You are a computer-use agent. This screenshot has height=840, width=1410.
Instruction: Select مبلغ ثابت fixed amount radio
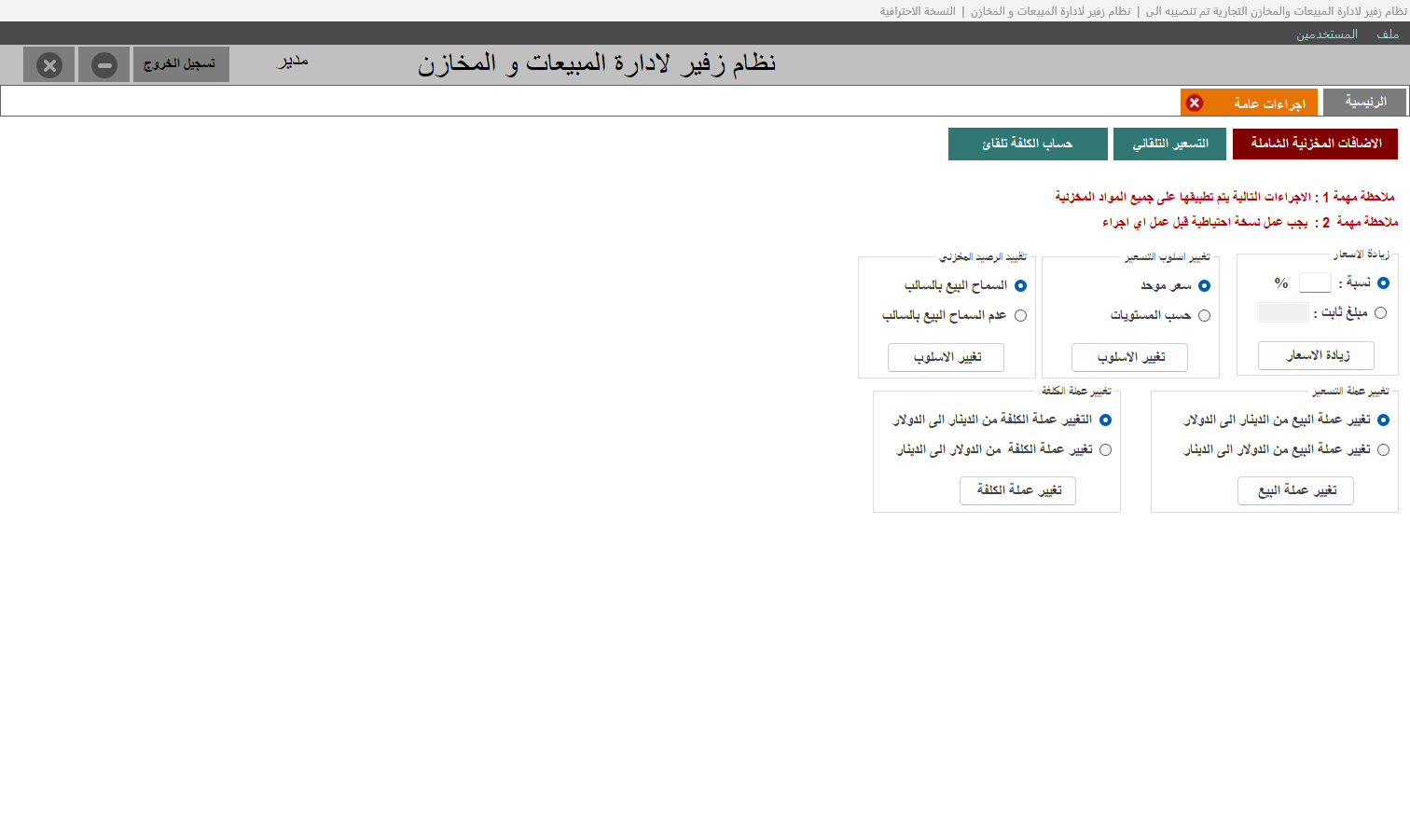1380,313
